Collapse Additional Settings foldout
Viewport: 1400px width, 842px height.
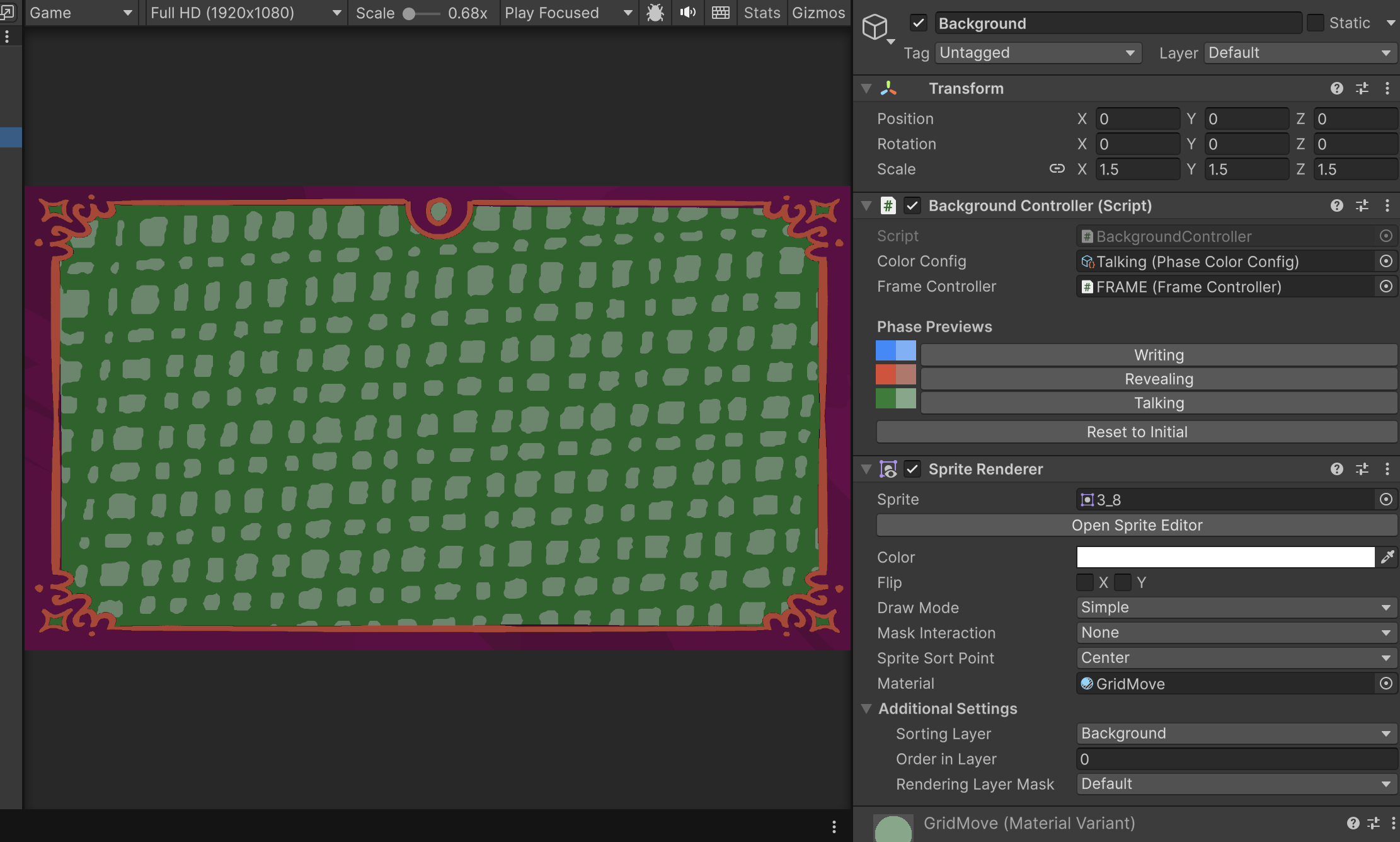[866, 708]
